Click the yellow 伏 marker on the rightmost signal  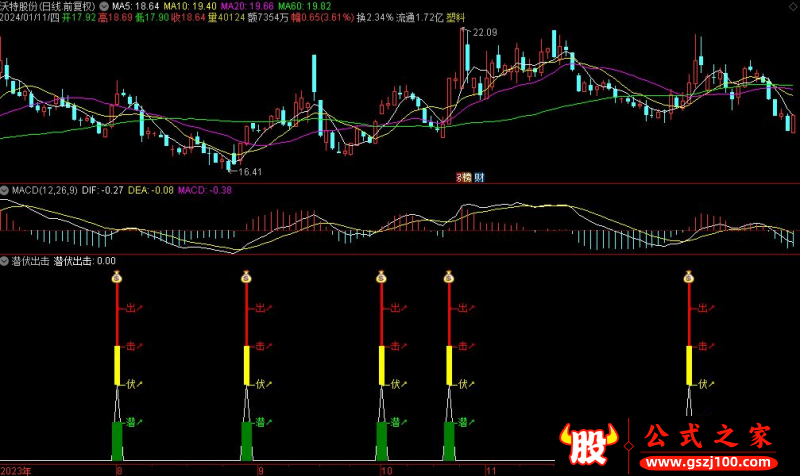click(703, 384)
